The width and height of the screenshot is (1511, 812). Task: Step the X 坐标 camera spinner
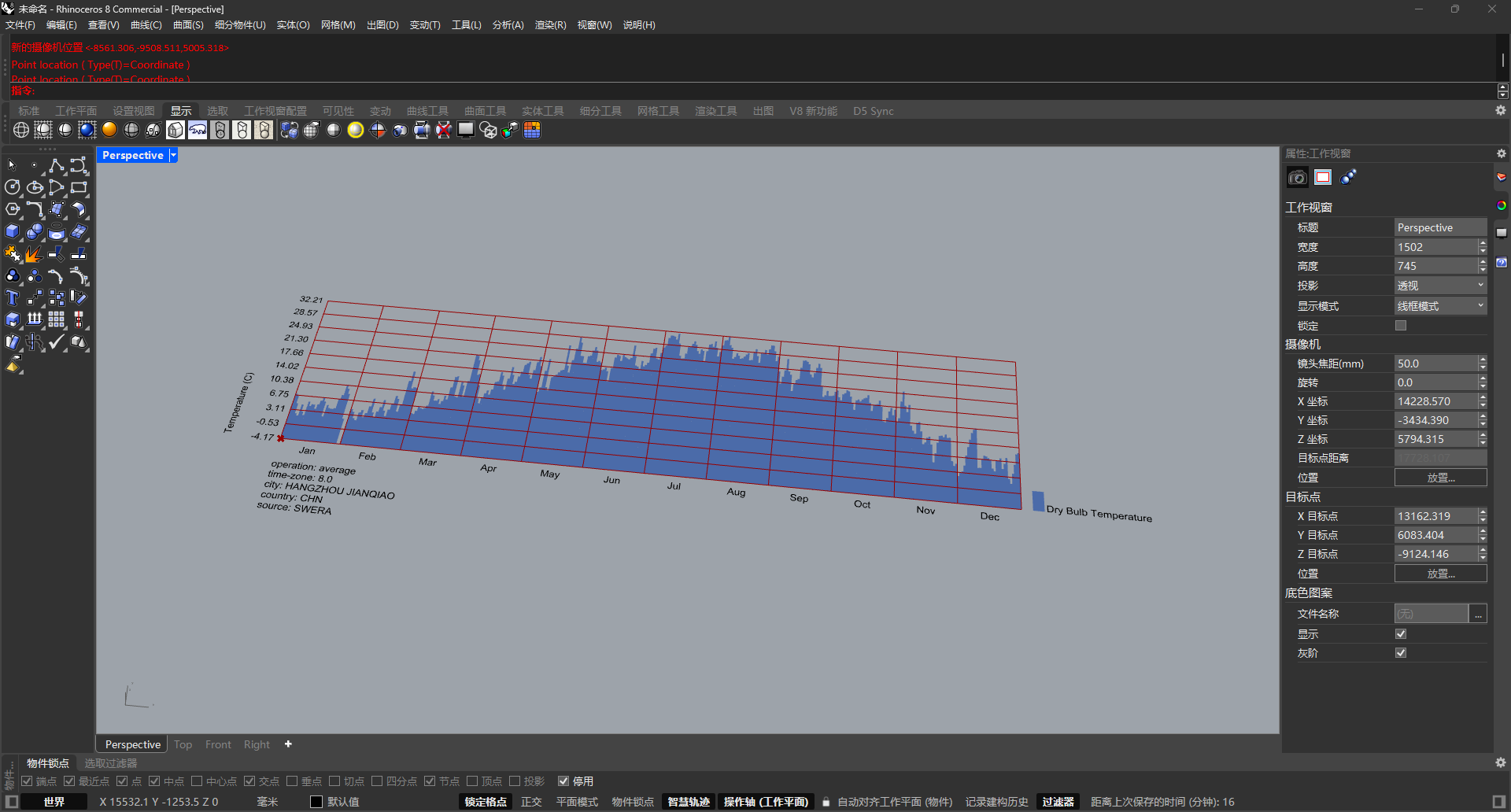coord(1483,401)
